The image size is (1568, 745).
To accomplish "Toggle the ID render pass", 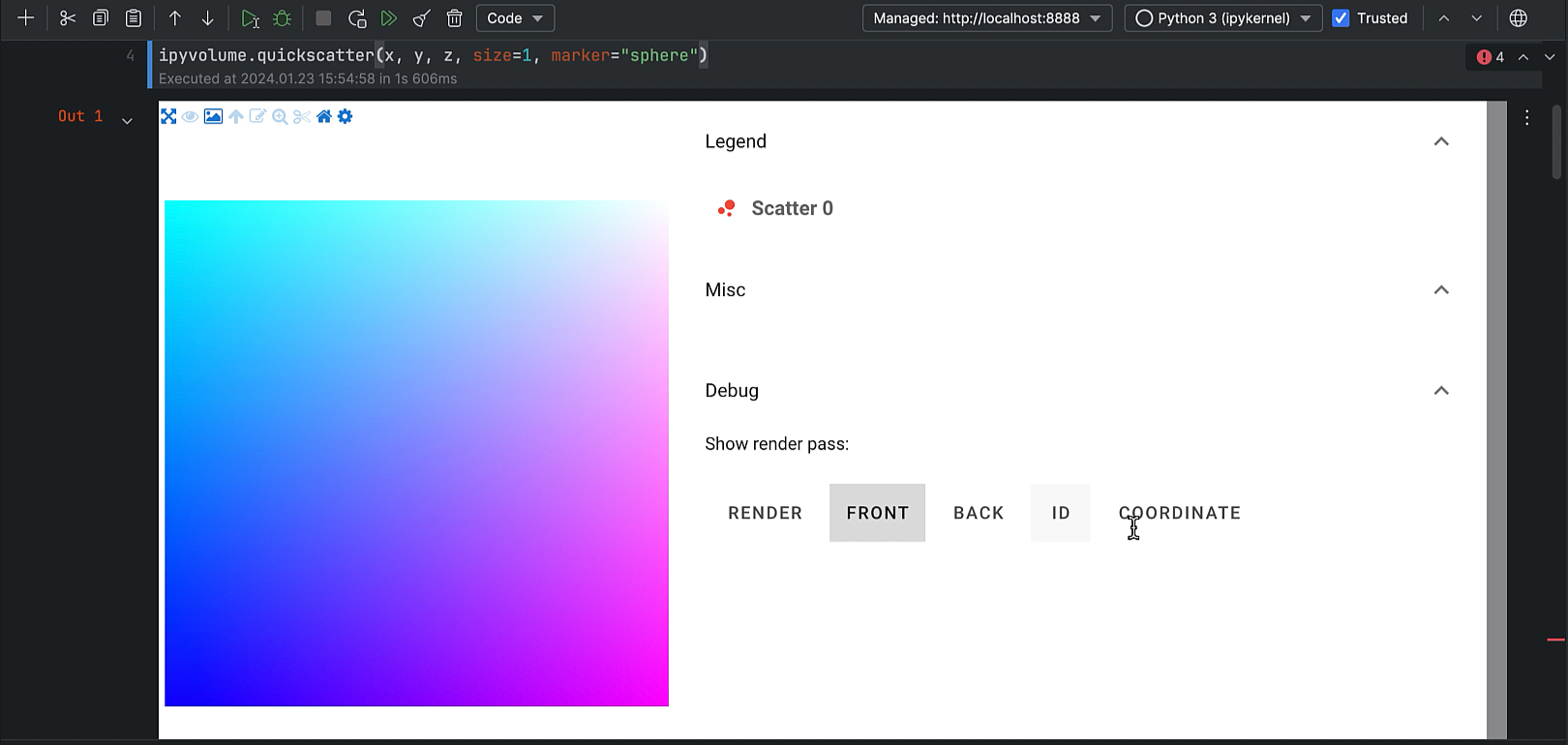I will pos(1061,513).
